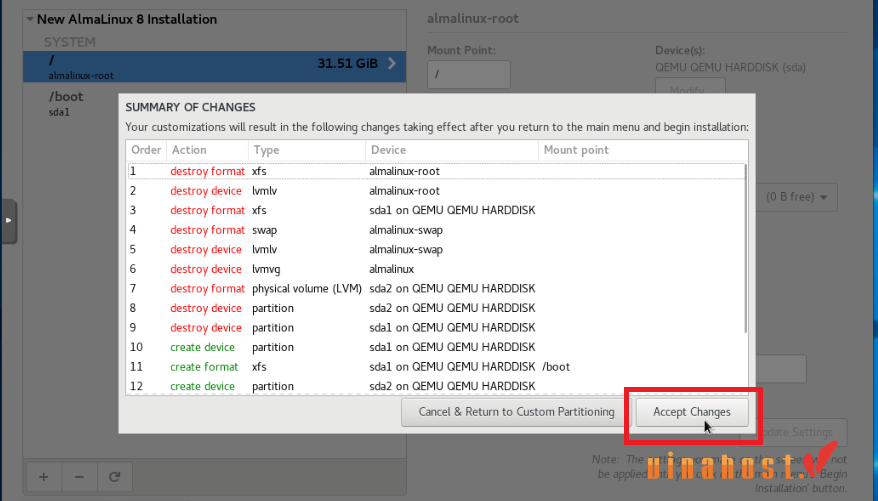Click the /boot mount point cell in row 11
Image resolution: width=878 pixels, height=501 pixels.
click(x=556, y=367)
